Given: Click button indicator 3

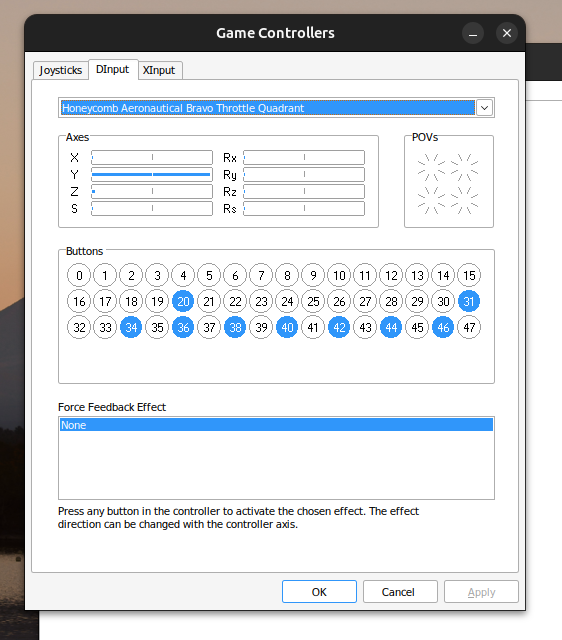Looking at the screenshot, I should click(x=157, y=276).
